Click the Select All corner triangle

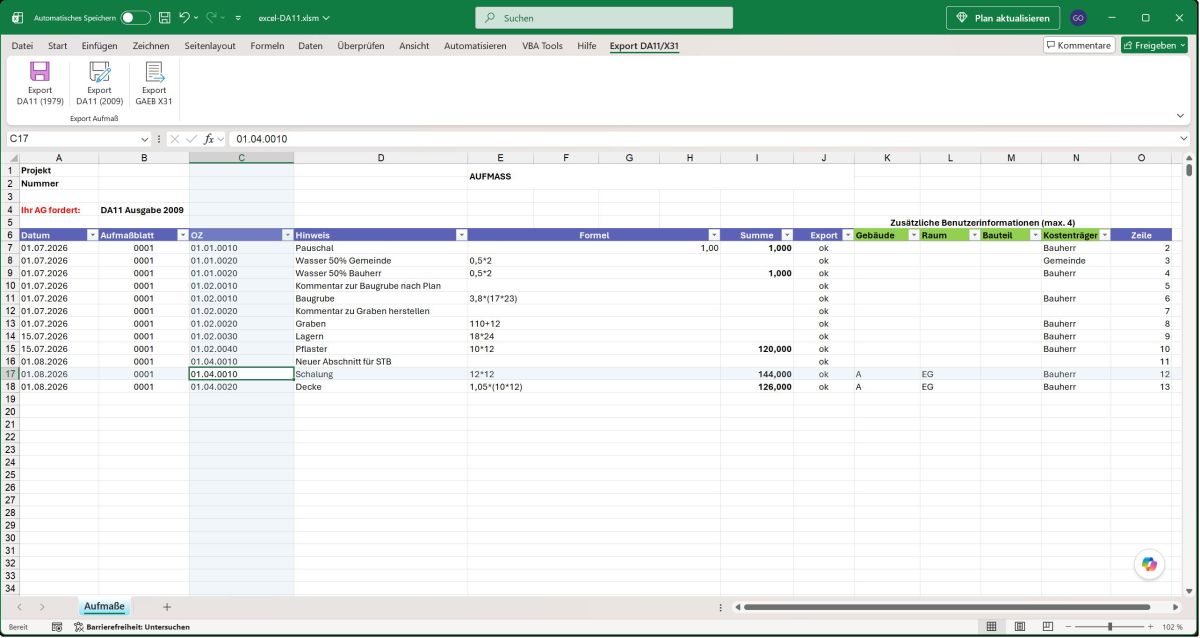pos(12,158)
